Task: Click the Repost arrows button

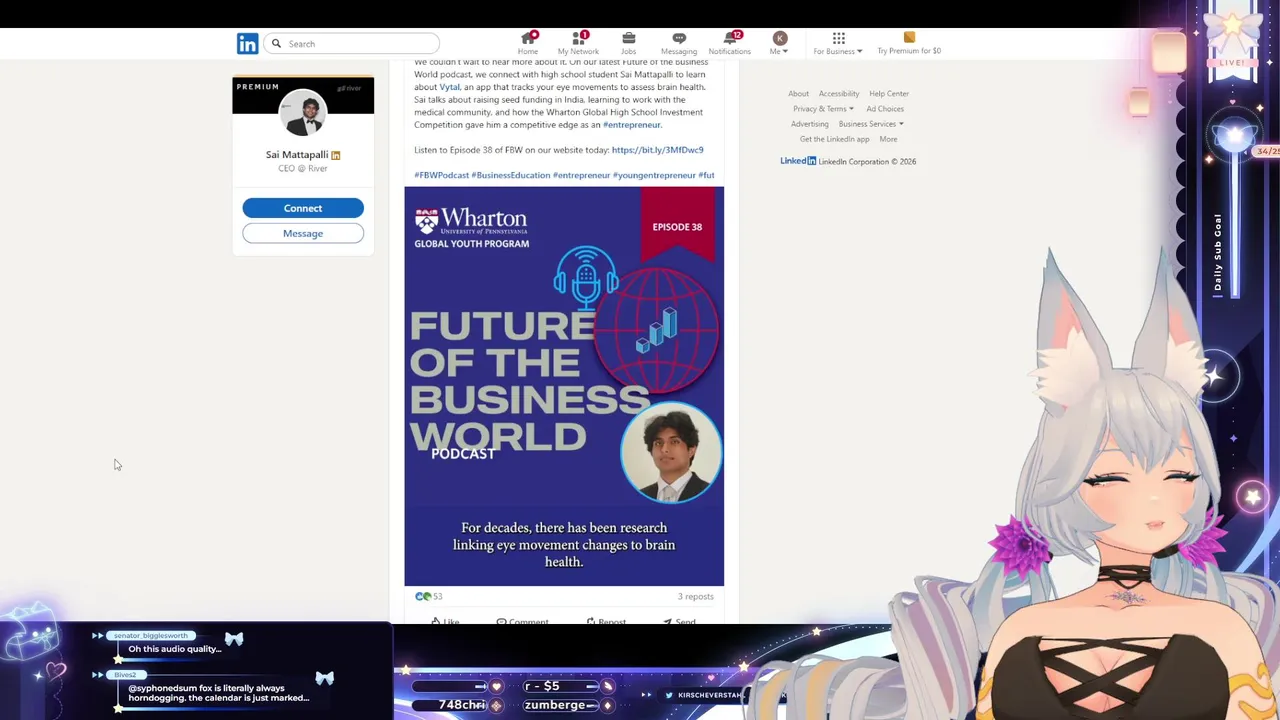Action: point(606,621)
